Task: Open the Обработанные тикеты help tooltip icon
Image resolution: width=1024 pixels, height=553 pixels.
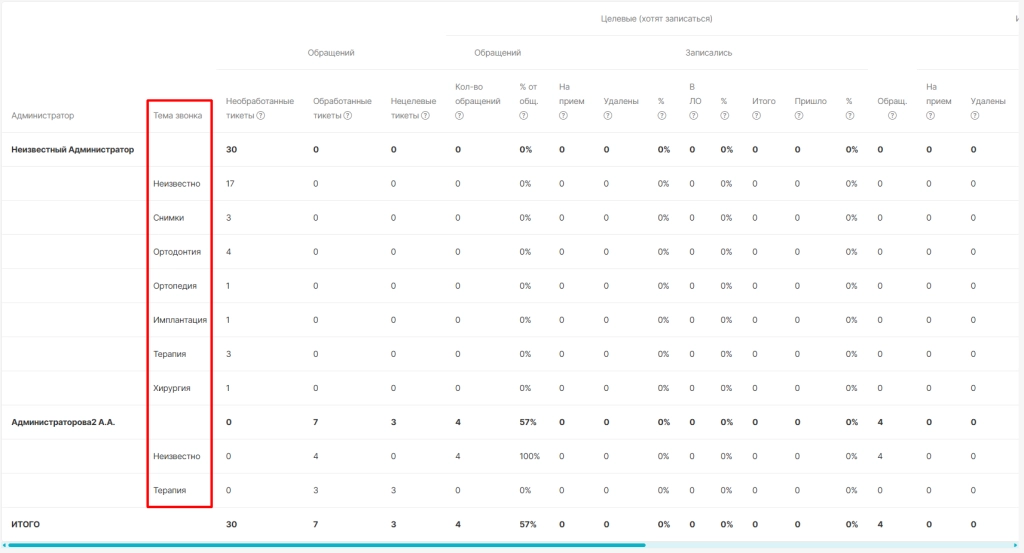Action: pyautogui.click(x=347, y=116)
